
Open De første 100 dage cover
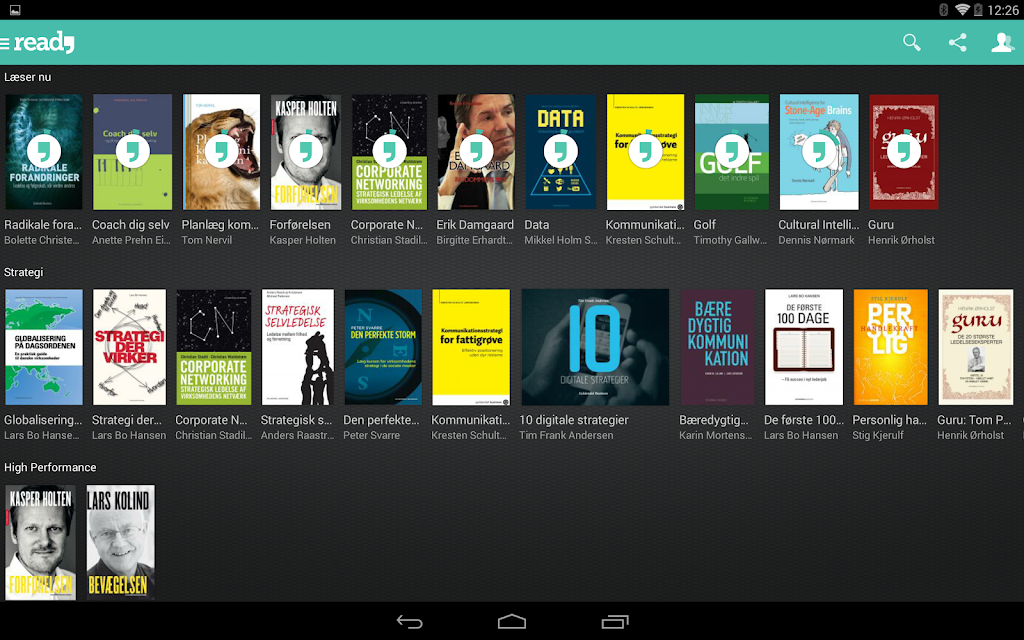(x=804, y=347)
